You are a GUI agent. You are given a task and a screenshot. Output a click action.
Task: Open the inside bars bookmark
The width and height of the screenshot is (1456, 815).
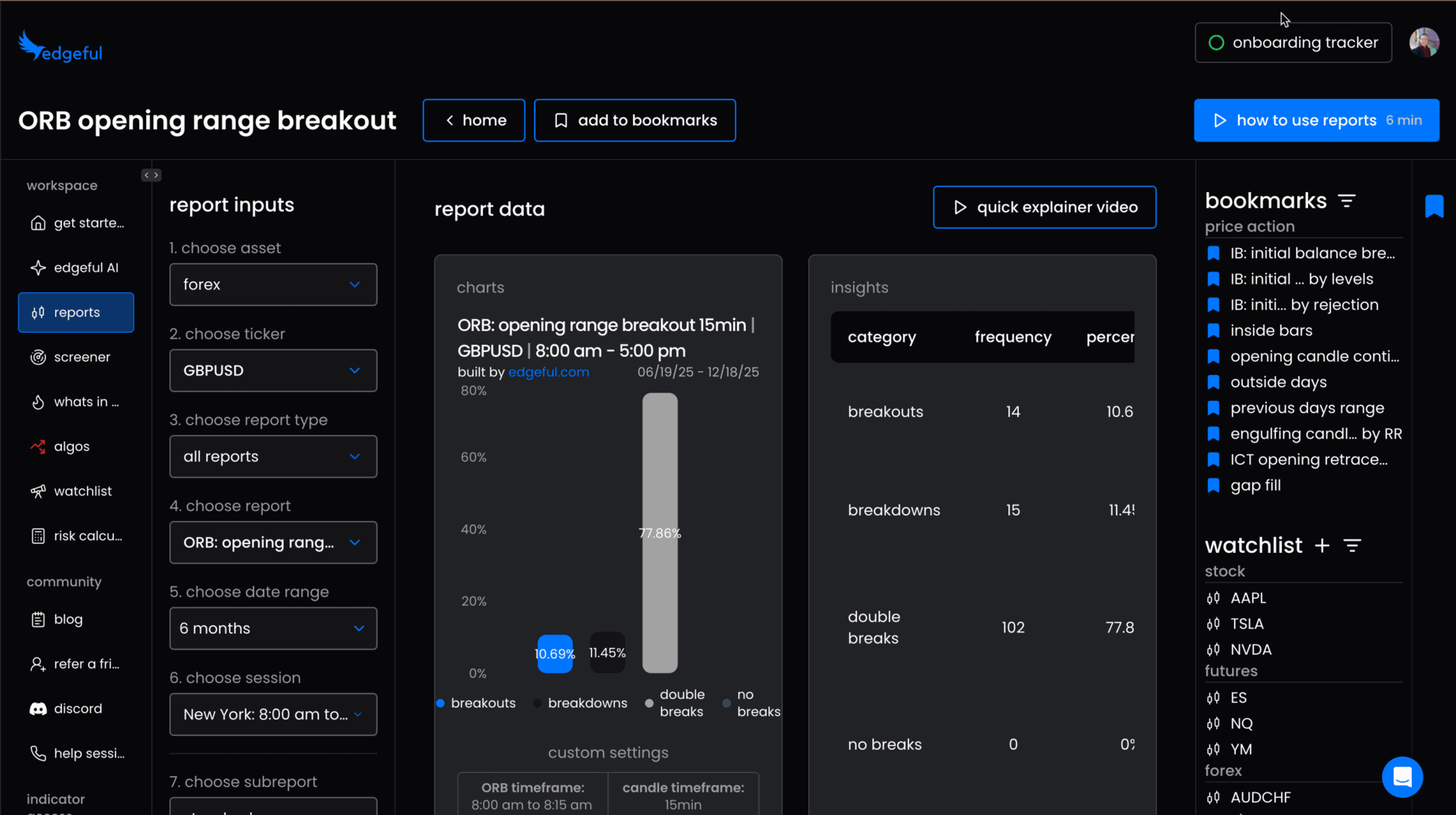click(x=1271, y=331)
